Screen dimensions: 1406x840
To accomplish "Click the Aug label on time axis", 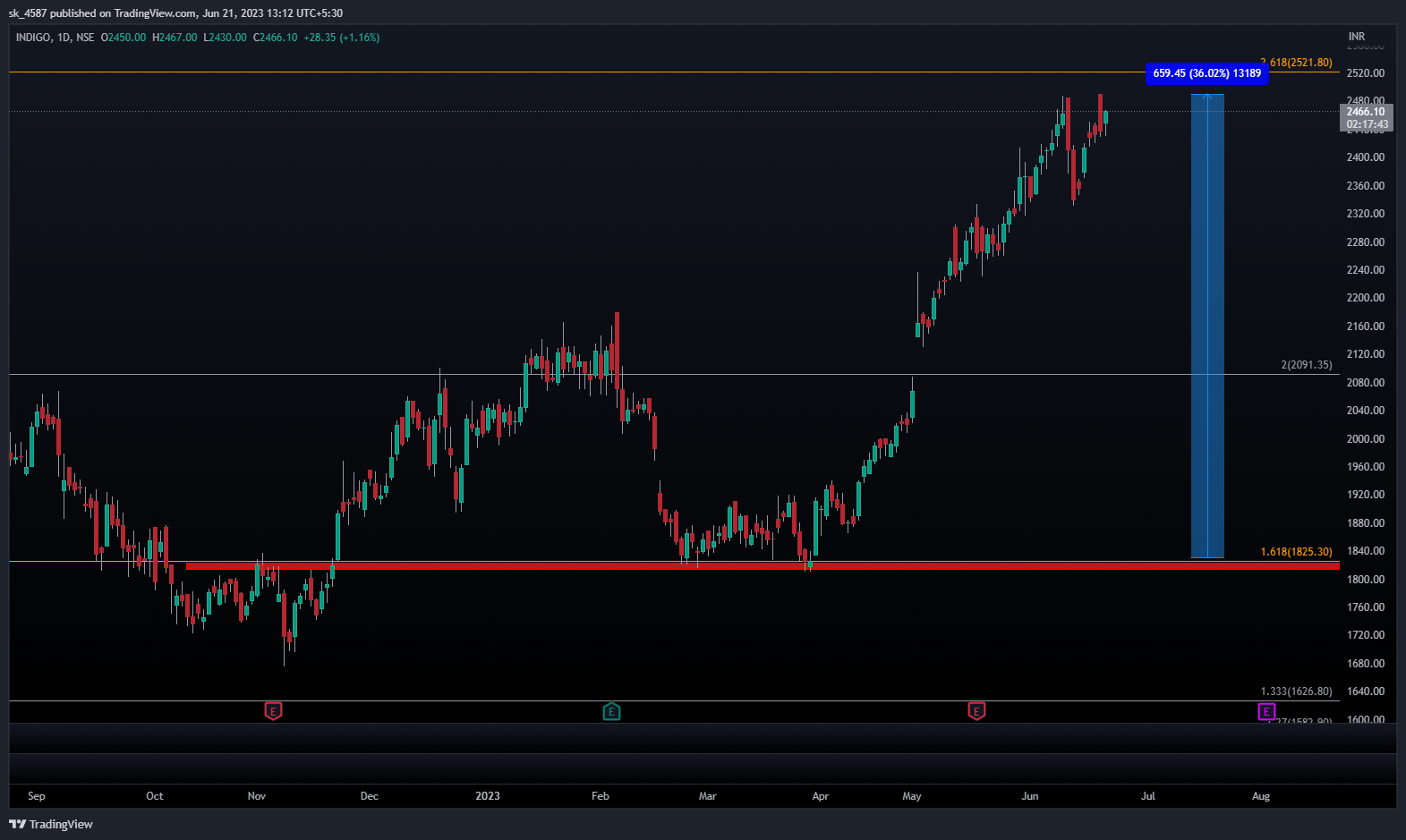I will (1261, 796).
